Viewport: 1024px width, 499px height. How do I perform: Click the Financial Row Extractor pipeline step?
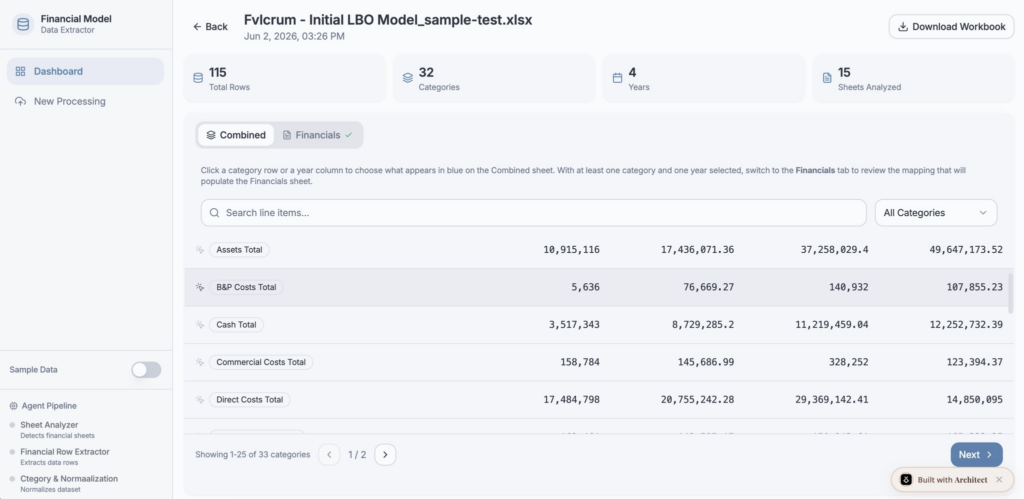tap(59, 457)
